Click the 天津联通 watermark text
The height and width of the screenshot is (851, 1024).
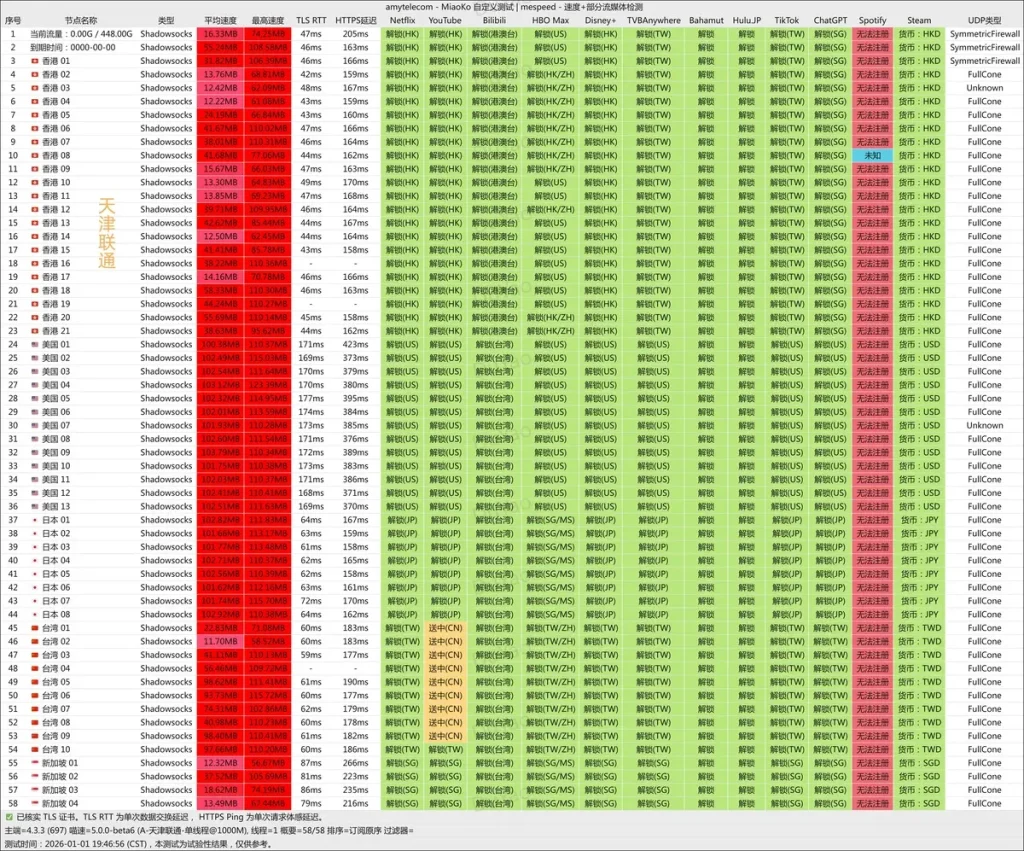(x=106, y=233)
